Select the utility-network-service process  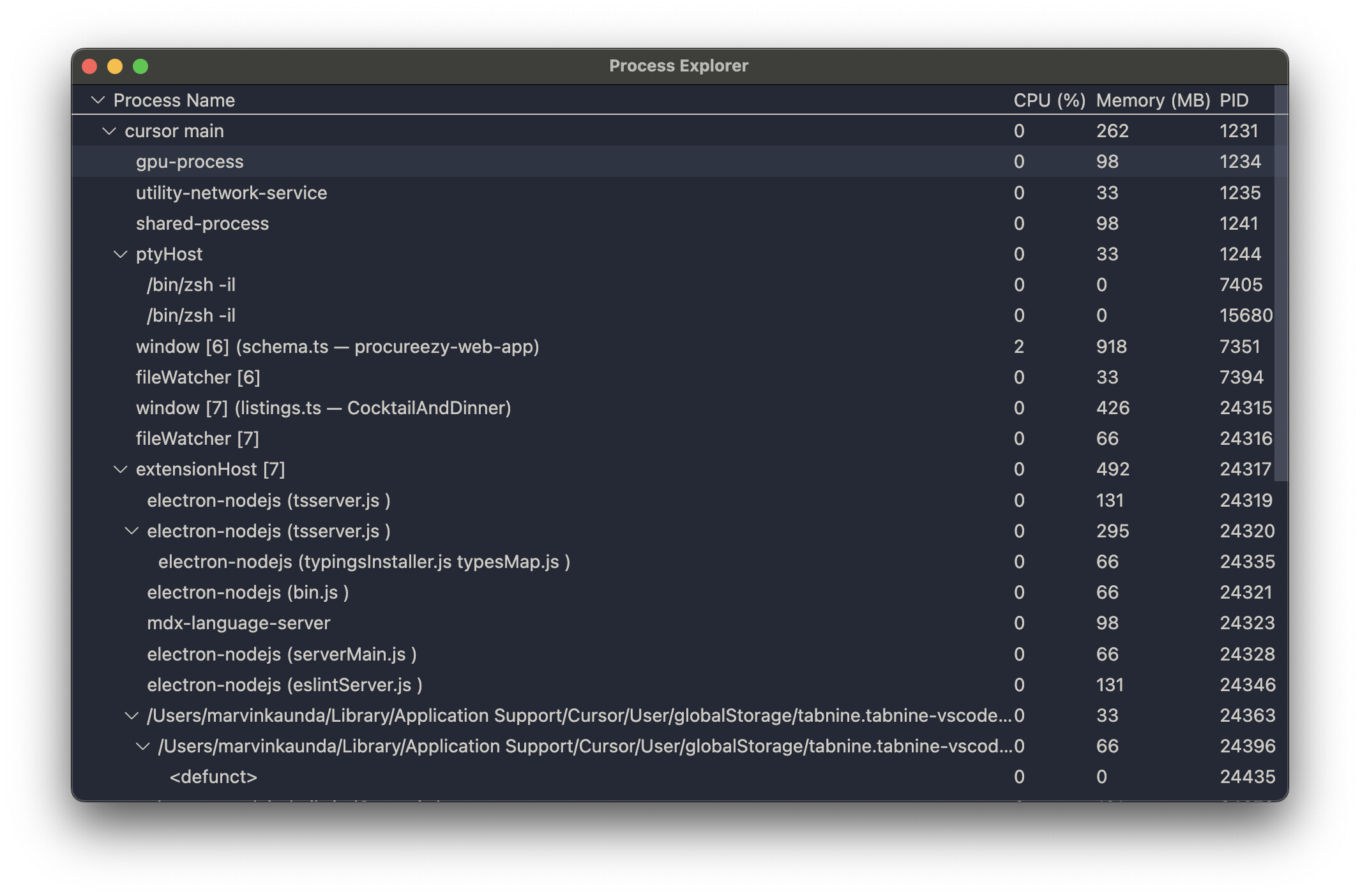pyautogui.click(x=231, y=193)
